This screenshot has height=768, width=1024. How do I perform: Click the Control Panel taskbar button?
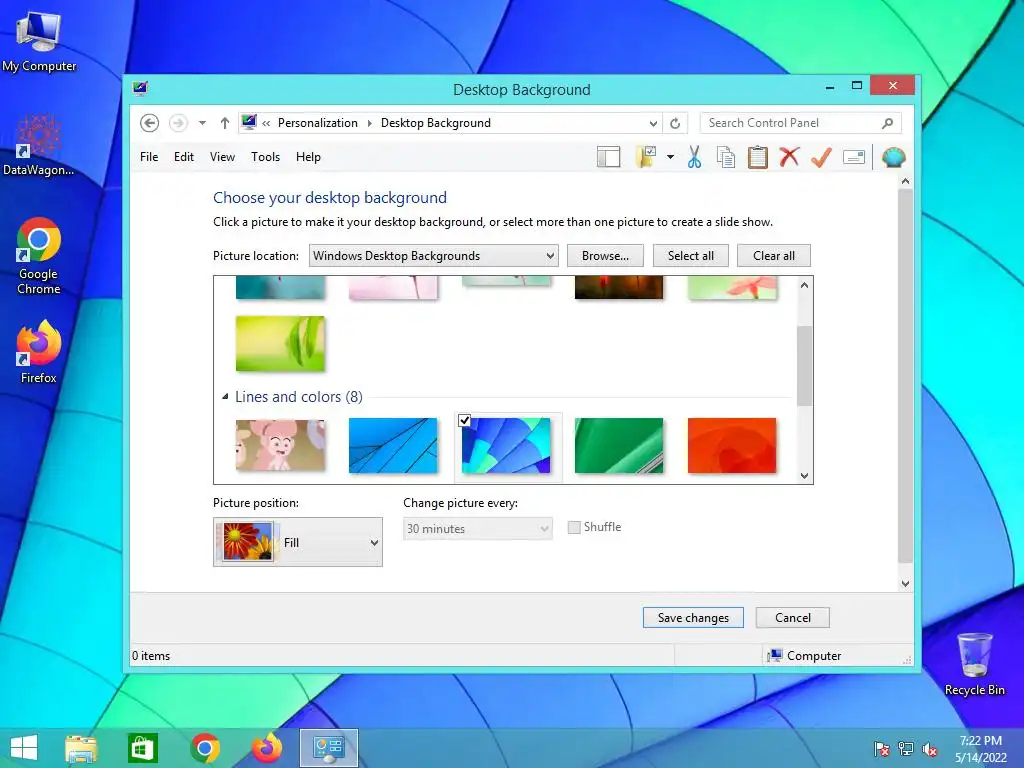coord(328,748)
